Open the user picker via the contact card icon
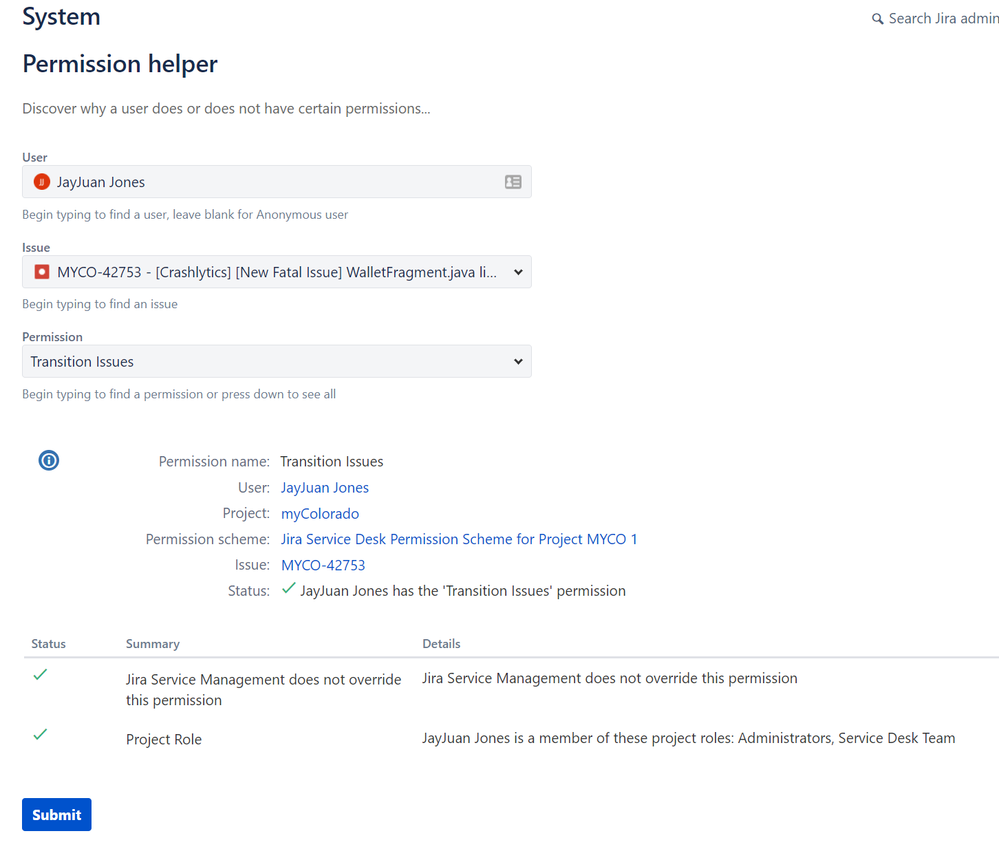Viewport: 999px width, 851px height. click(x=512, y=181)
